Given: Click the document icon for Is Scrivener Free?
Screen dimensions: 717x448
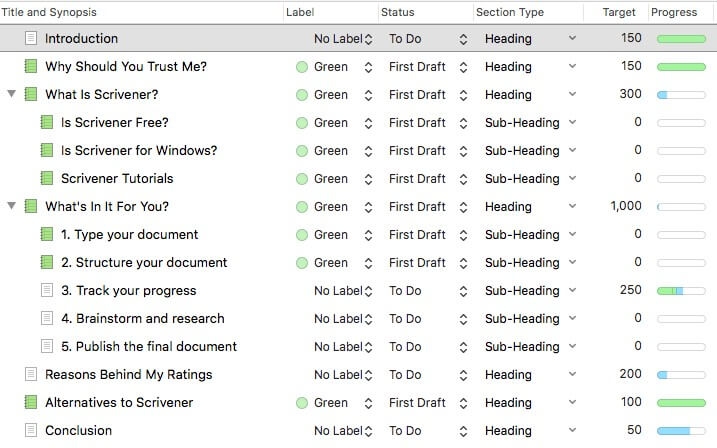Looking at the screenshot, I should coord(47,122).
